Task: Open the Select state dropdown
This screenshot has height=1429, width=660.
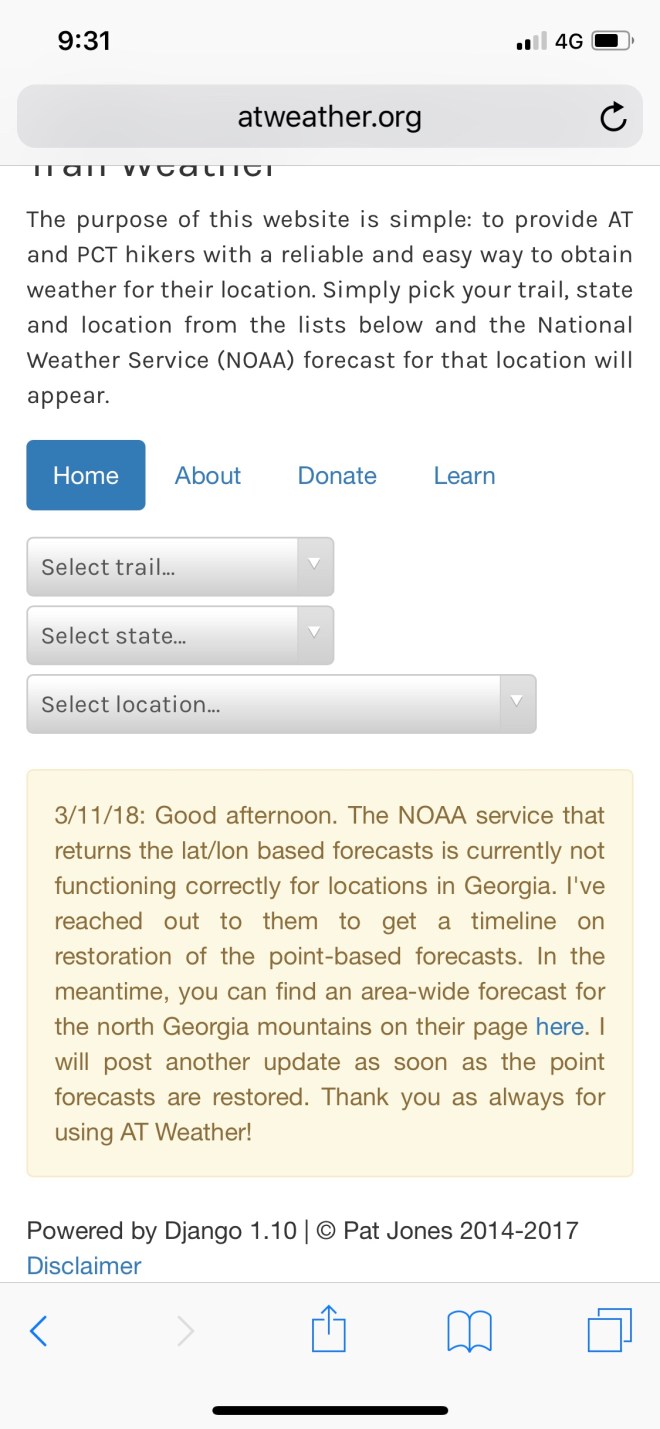Action: [180, 636]
